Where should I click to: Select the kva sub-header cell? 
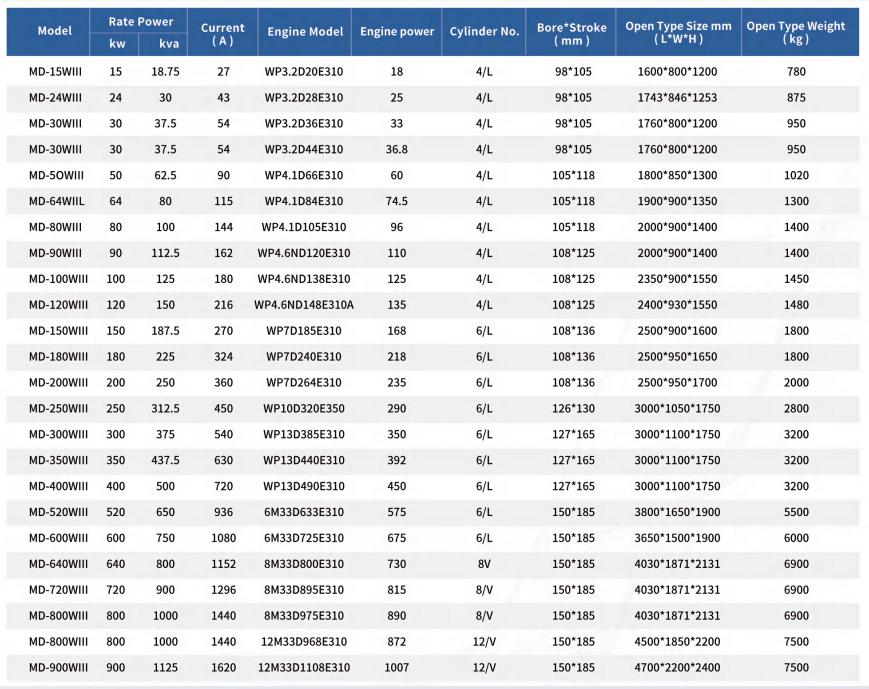pyautogui.click(x=168, y=43)
